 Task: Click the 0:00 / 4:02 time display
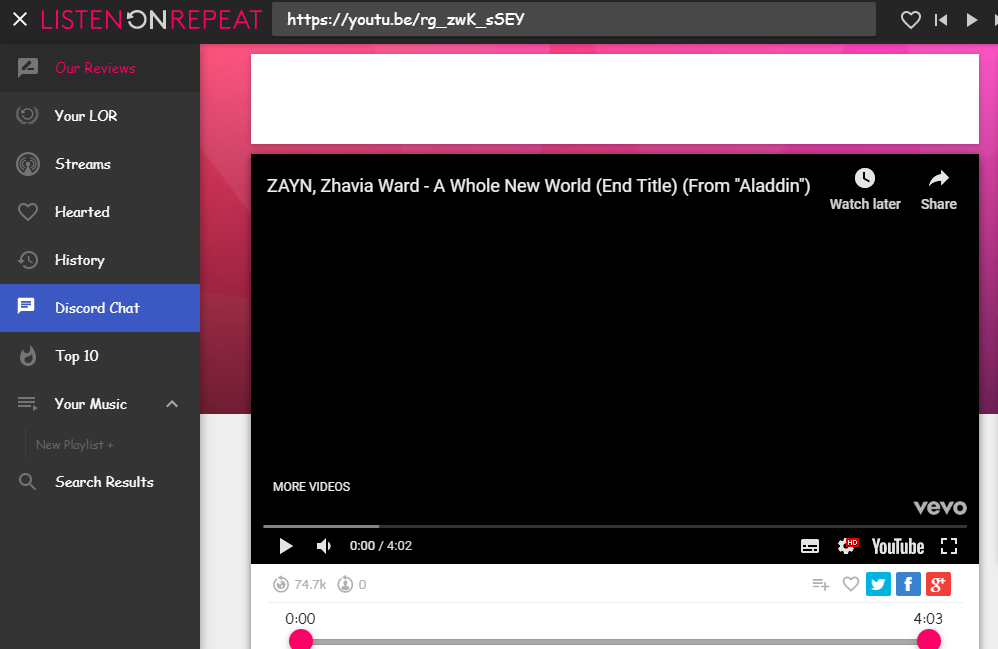click(381, 546)
